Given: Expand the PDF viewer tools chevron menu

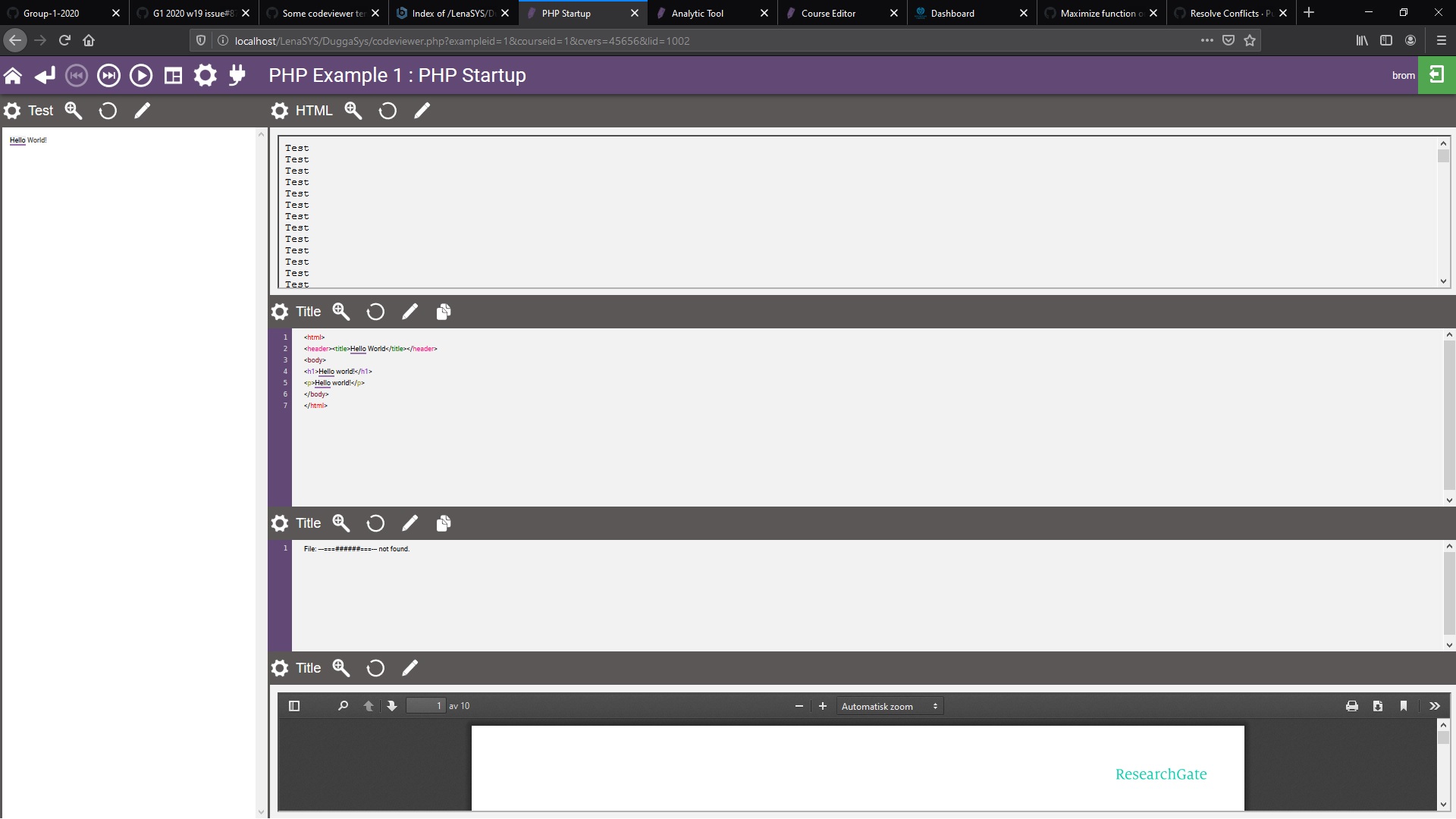Looking at the screenshot, I should [x=1435, y=706].
